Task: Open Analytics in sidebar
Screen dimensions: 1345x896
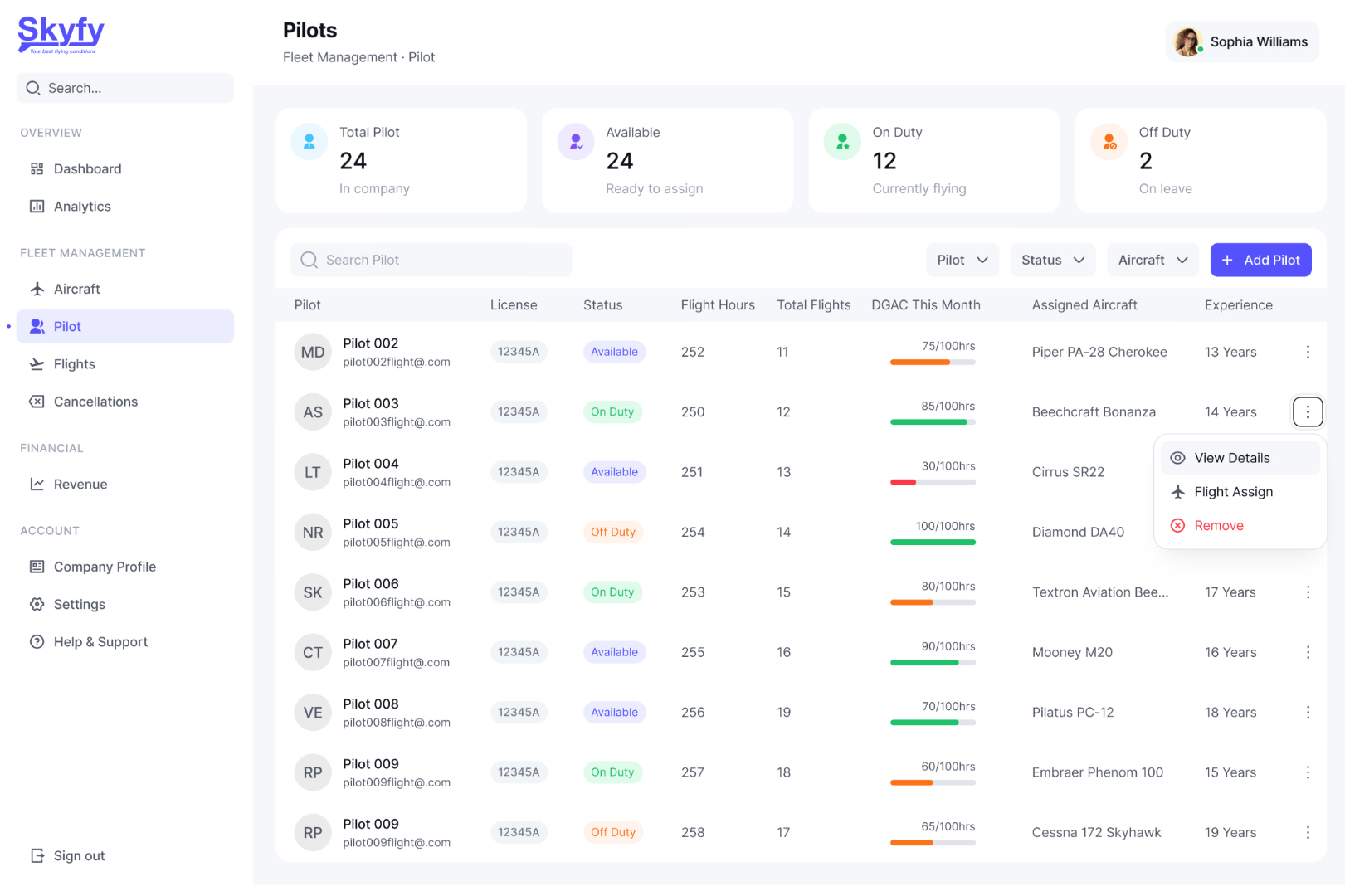Action: pos(125,207)
